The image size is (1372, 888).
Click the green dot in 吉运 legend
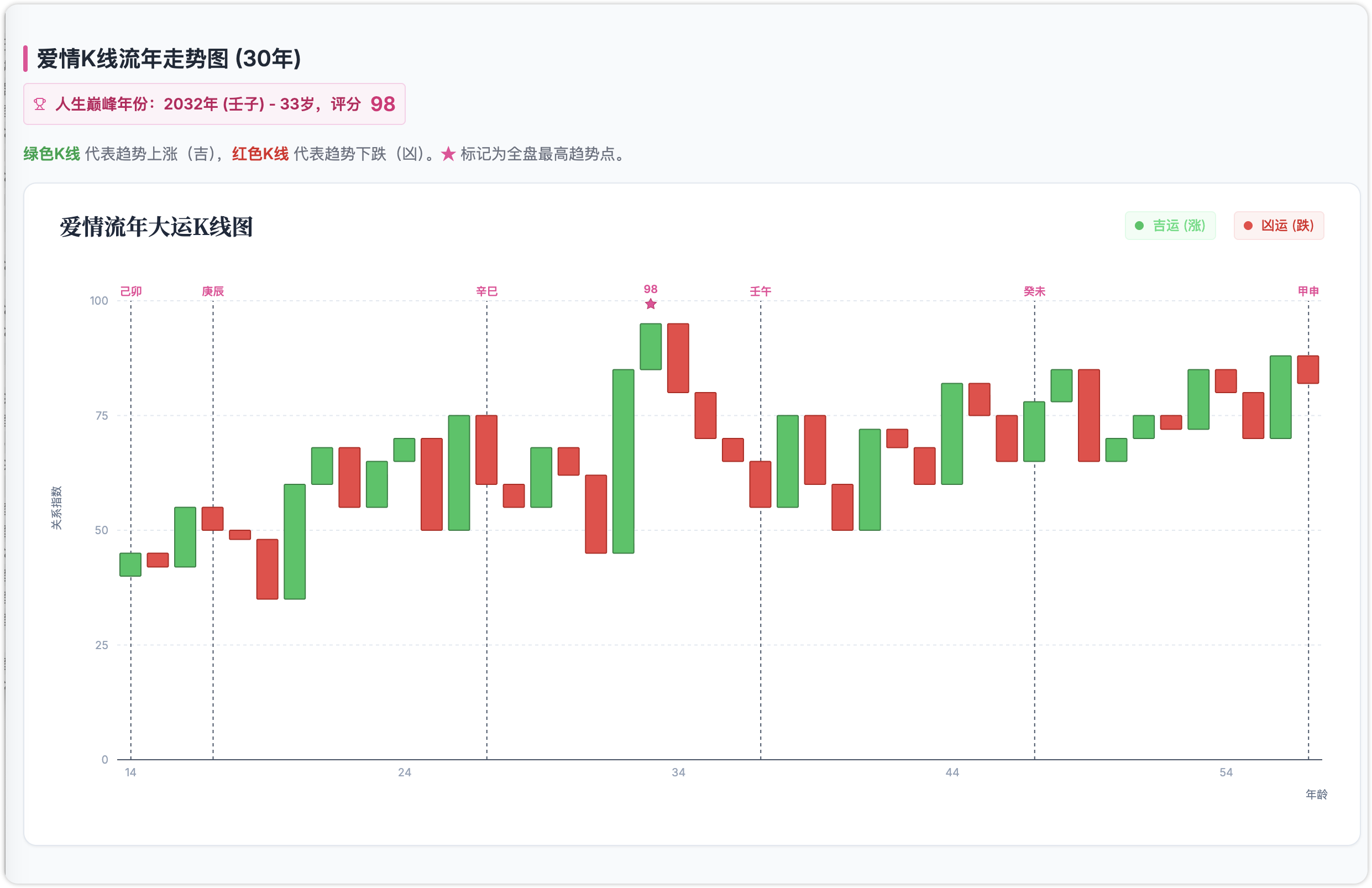pos(1139,226)
